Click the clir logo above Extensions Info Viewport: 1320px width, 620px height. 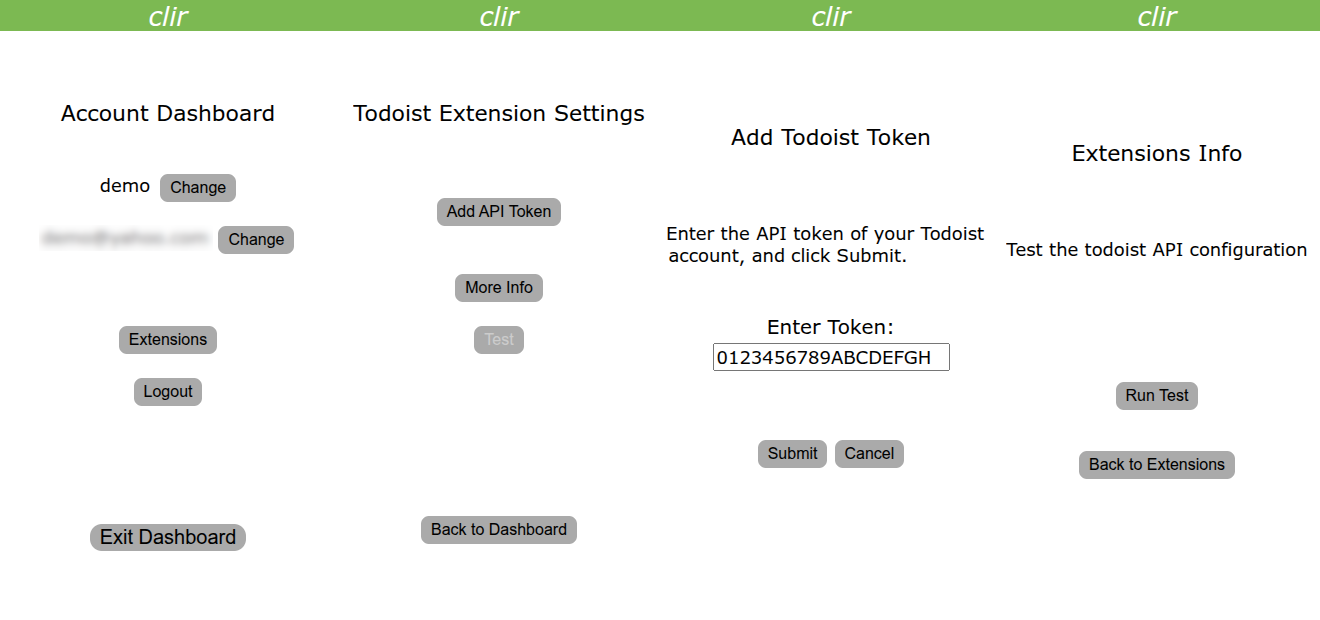(1157, 16)
